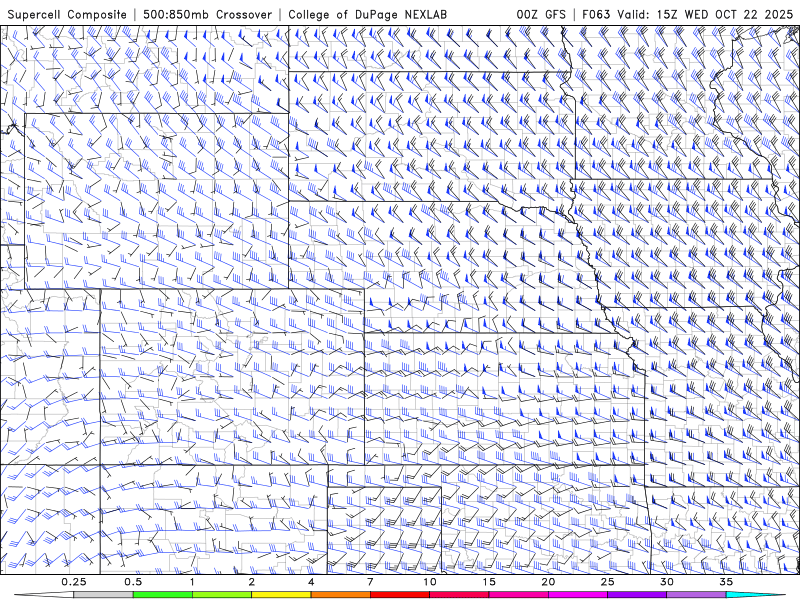Click the '7' color scale label
The height and width of the screenshot is (600, 800).
click(370, 582)
